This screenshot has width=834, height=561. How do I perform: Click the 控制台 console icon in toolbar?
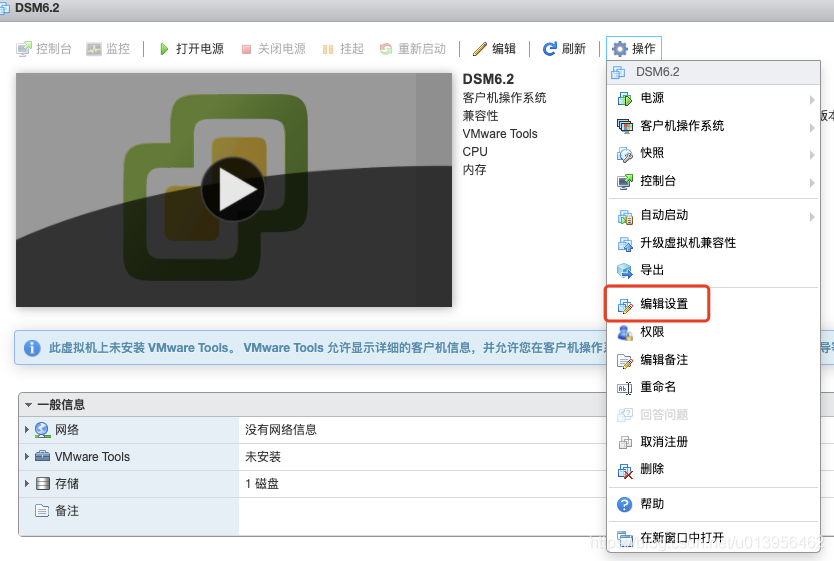[x=24, y=49]
